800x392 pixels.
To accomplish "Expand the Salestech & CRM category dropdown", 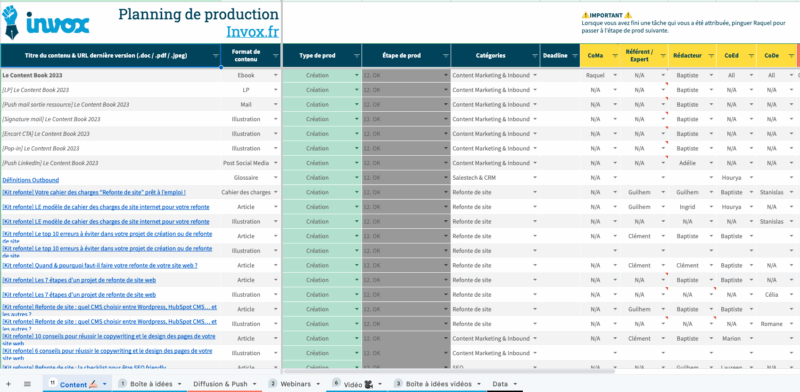I will point(535,178).
